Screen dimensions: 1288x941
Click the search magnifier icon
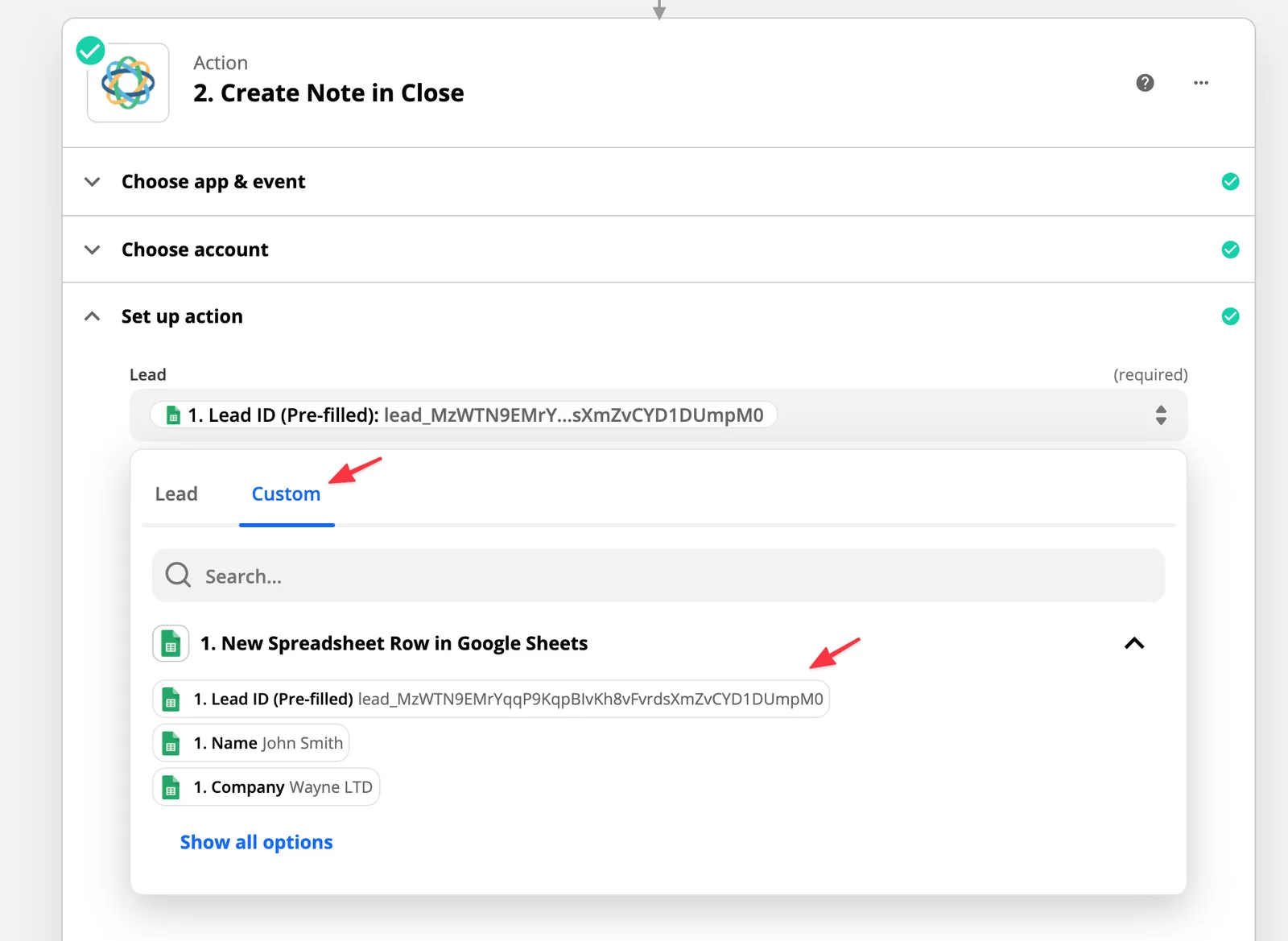pyautogui.click(x=178, y=575)
